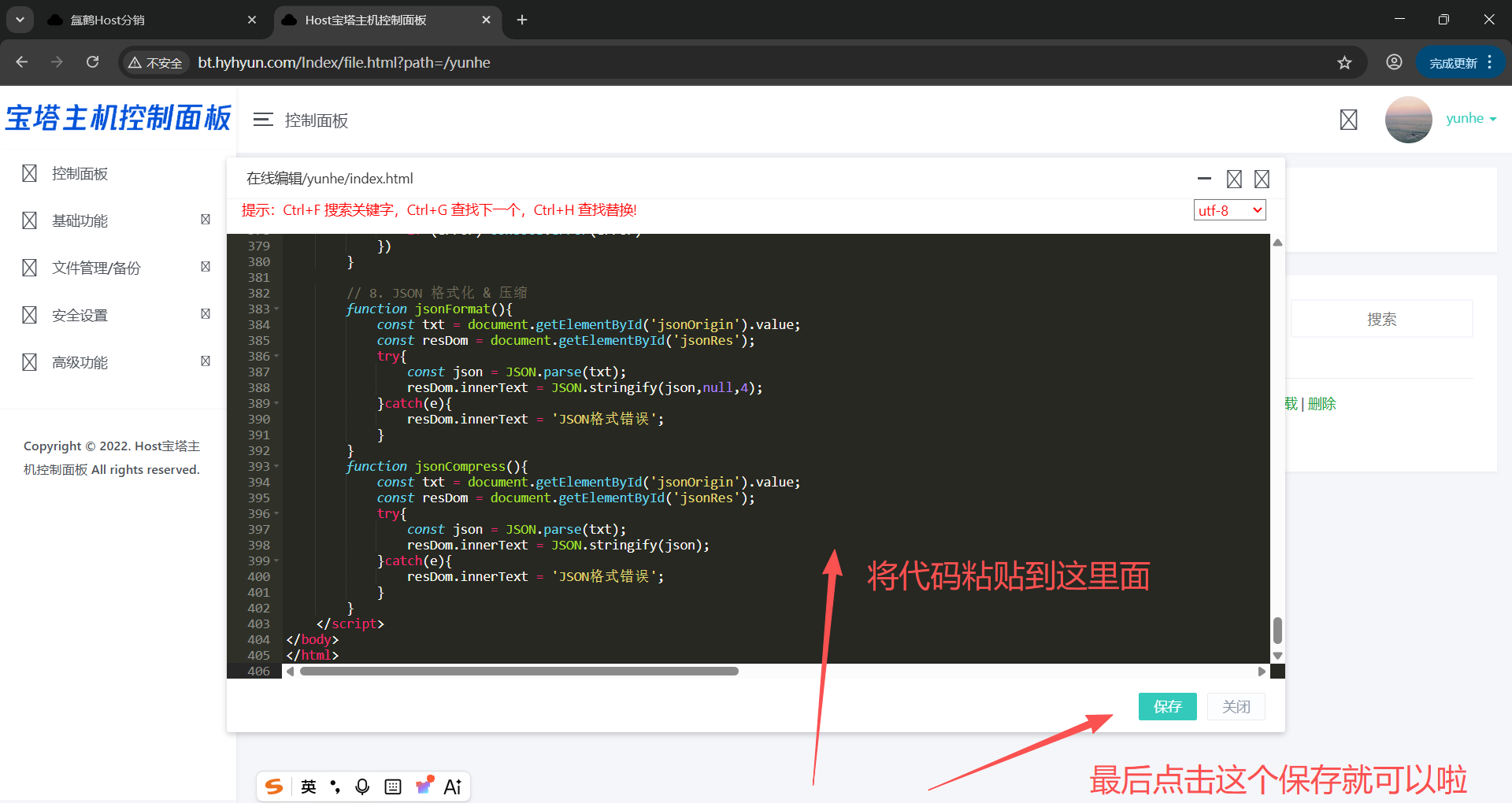Click the '</script>' closing tag line
Screen dimensions: 1512x803
point(350,624)
